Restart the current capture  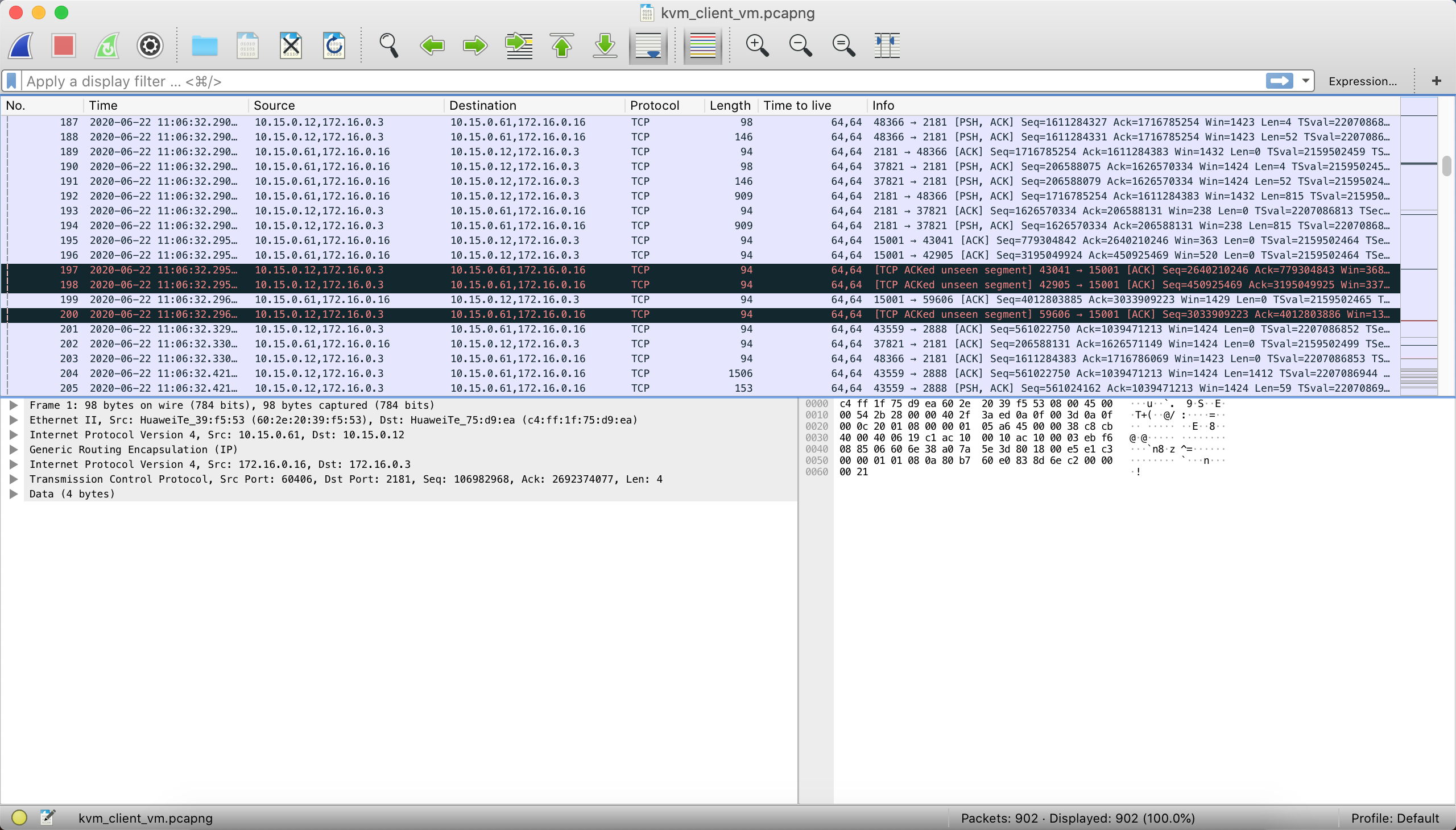tap(106, 45)
